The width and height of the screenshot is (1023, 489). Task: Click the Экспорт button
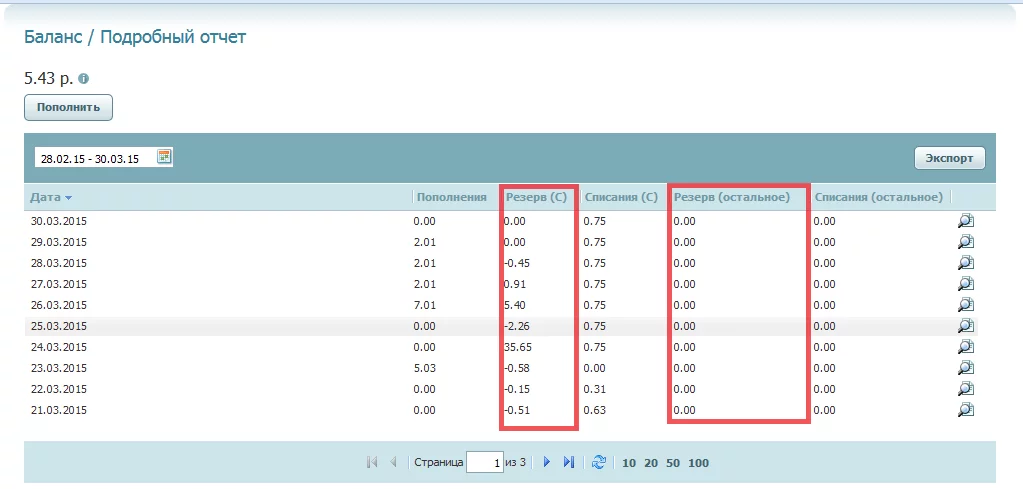950,158
